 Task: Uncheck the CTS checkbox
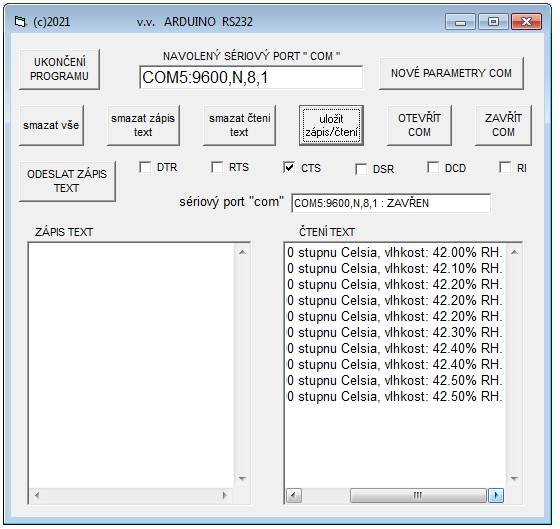[289, 168]
